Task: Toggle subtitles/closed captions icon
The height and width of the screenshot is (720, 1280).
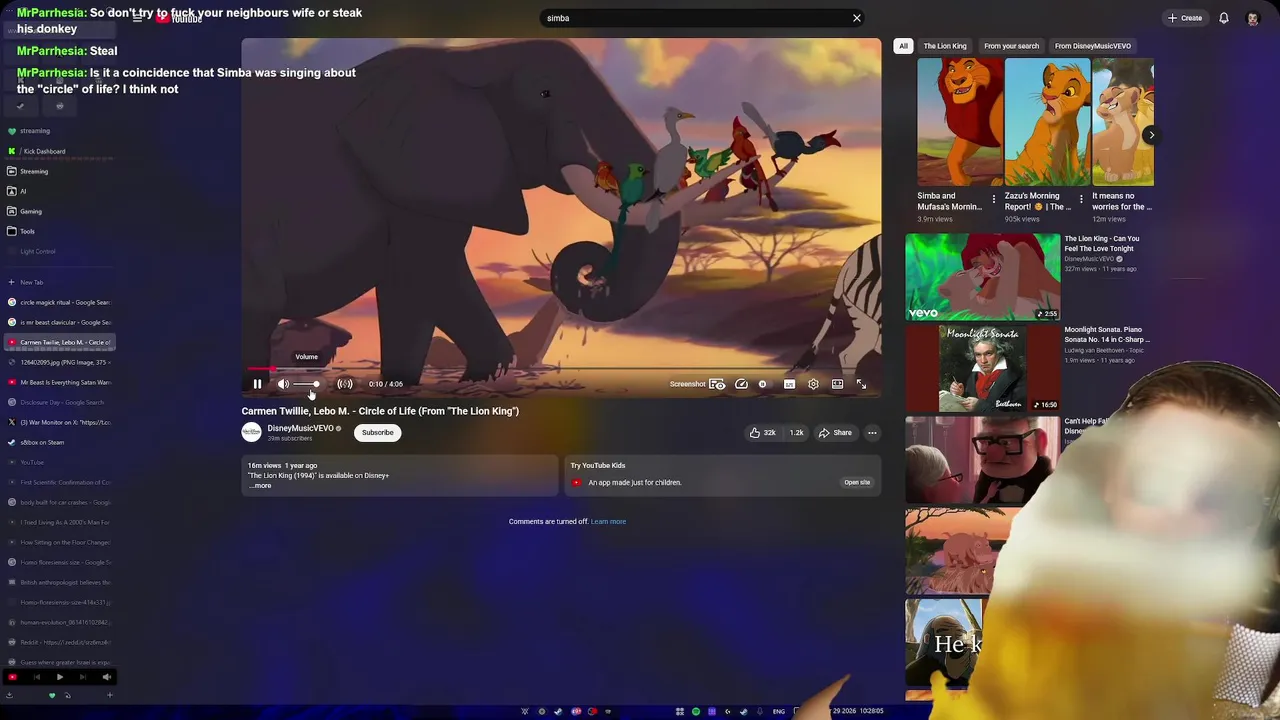Action: (789, 384)
